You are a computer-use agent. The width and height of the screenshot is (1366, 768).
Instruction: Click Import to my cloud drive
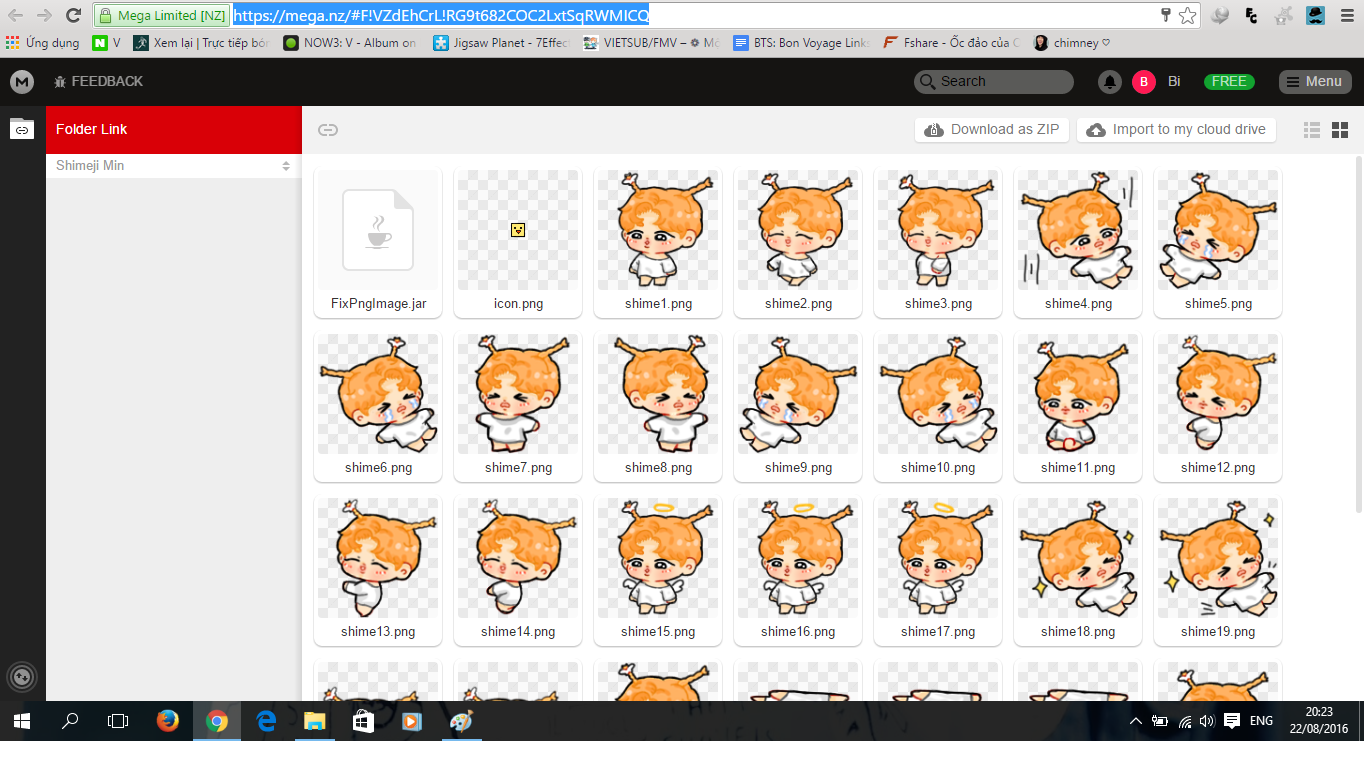[x=1176, y=130]
